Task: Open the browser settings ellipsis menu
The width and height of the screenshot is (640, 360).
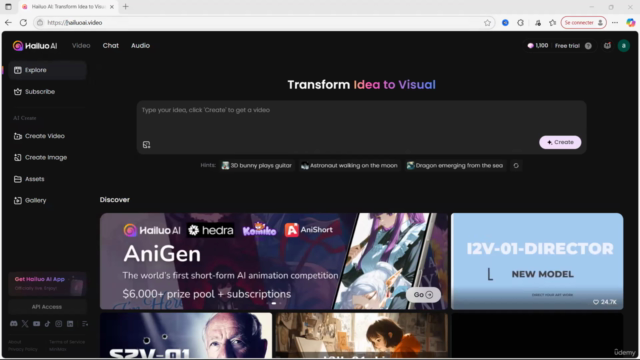Action: tap(615, 22)
